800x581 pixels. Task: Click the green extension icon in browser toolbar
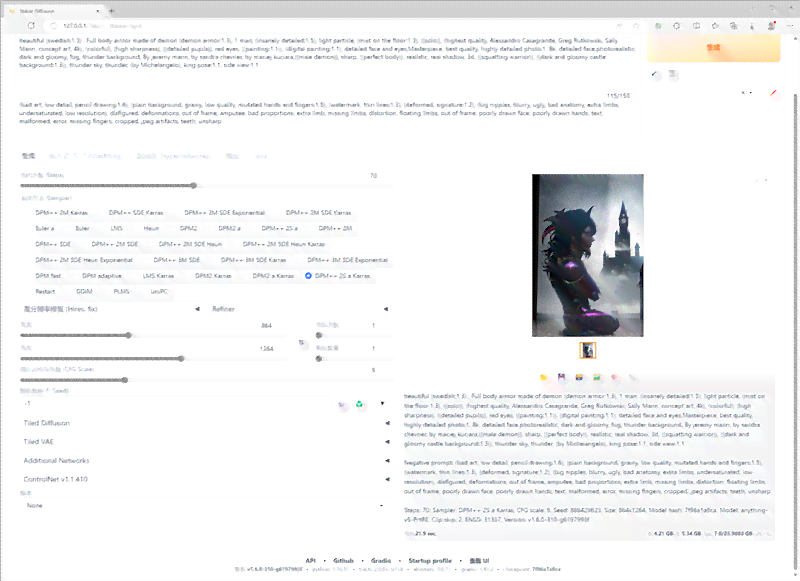pyautogui.click(x=658, y=26)
